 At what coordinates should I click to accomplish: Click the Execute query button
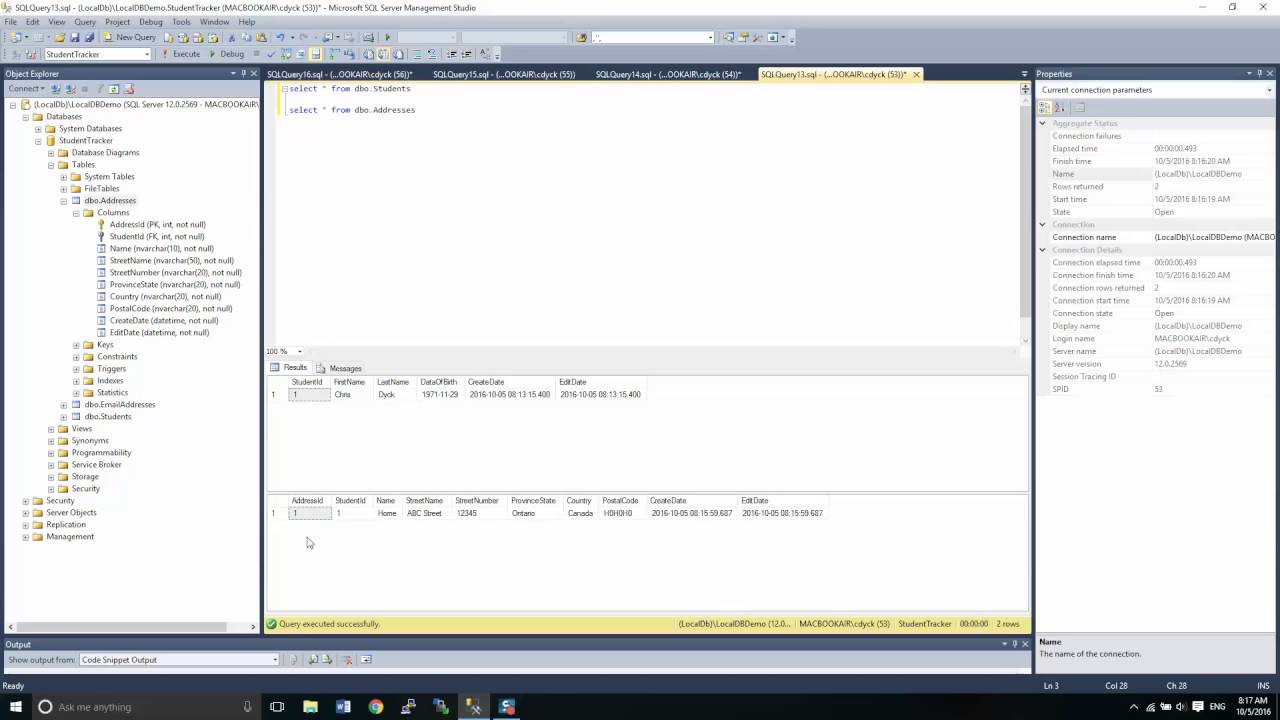click(180, 54)
